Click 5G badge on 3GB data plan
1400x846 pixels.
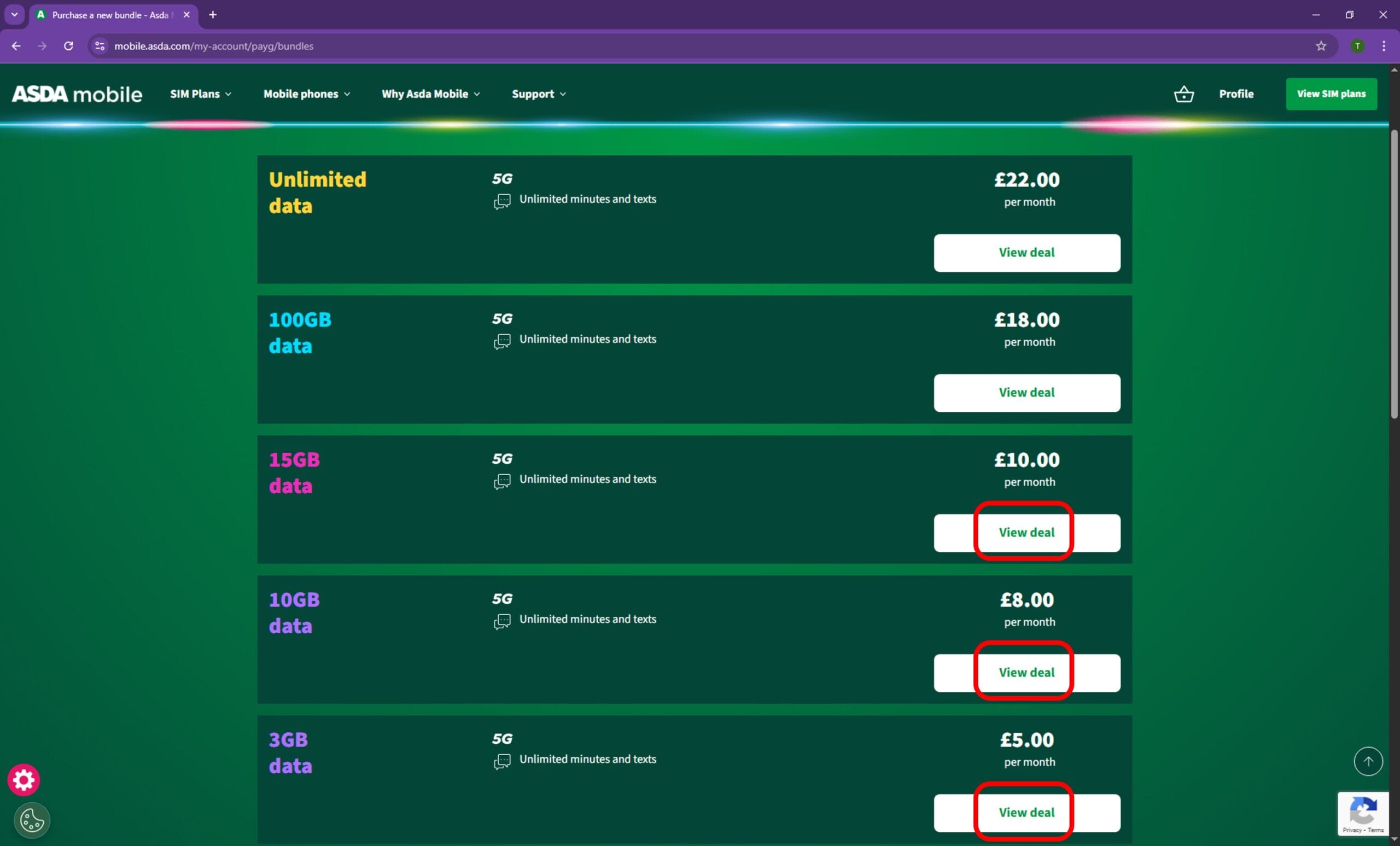coord(501,739)
